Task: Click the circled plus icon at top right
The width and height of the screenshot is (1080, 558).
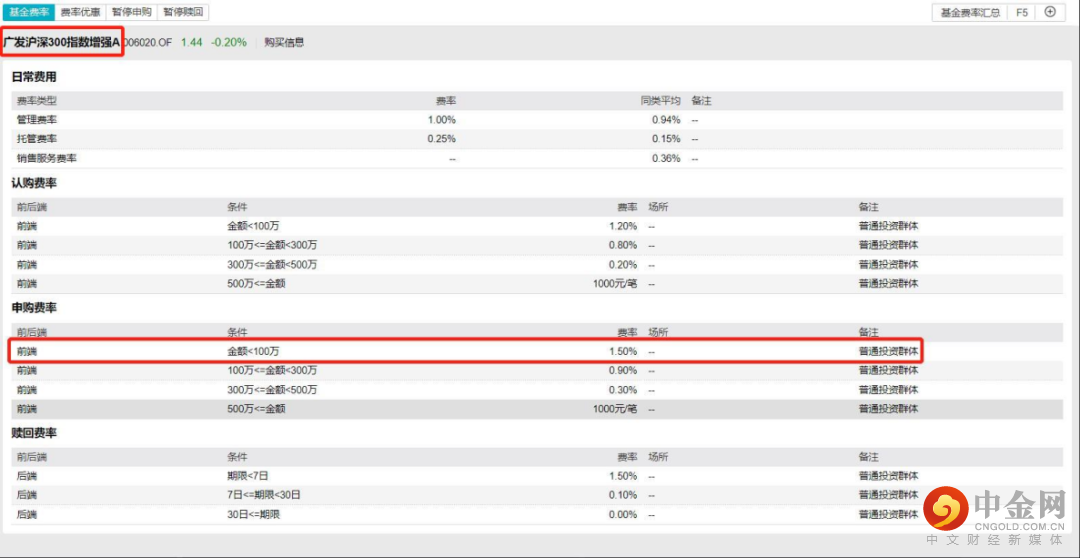Action: point(1050,12)
